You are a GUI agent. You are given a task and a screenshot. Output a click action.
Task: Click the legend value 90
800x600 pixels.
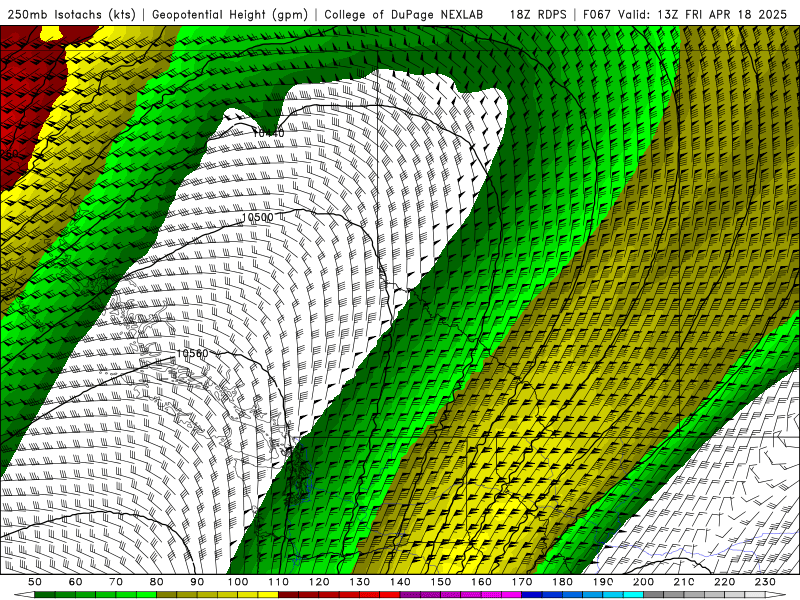(x=197, y=582)
